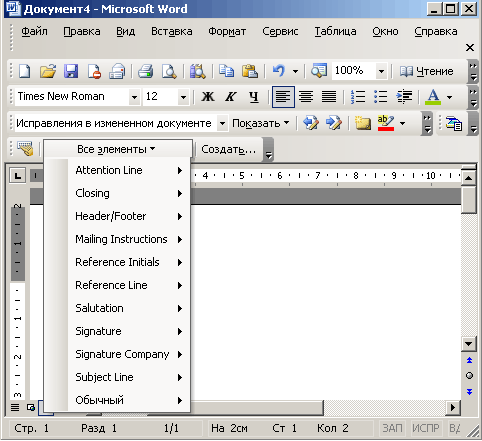Save the document with floppy icon
The image size is (482, 441).
[71, 71]
